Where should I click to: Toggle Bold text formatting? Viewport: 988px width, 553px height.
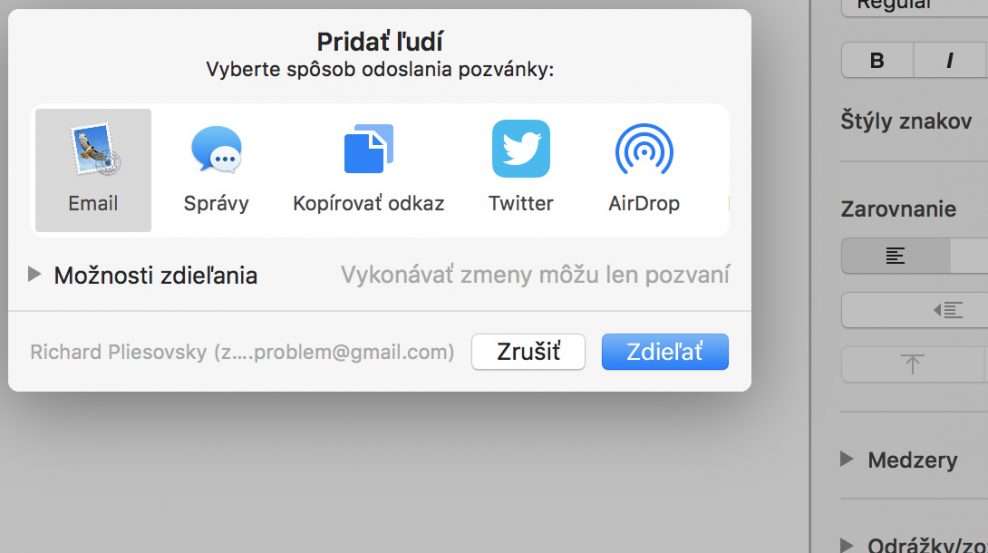pyautogui.click(x=877, y=60)
